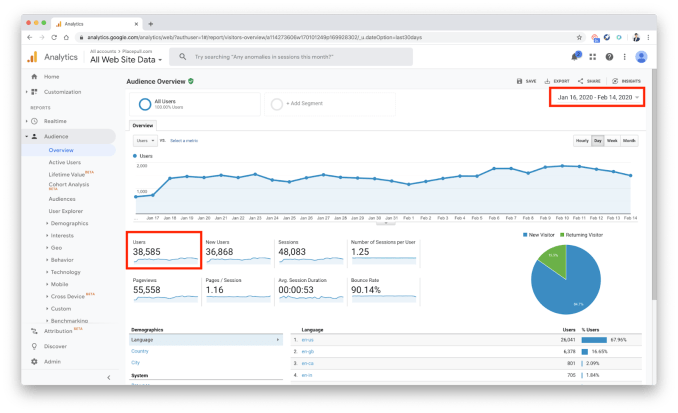The width and height of the screenshot is (678, 413).
Task: Select Active Users in sidebar
Action: [x=65, y=162]
